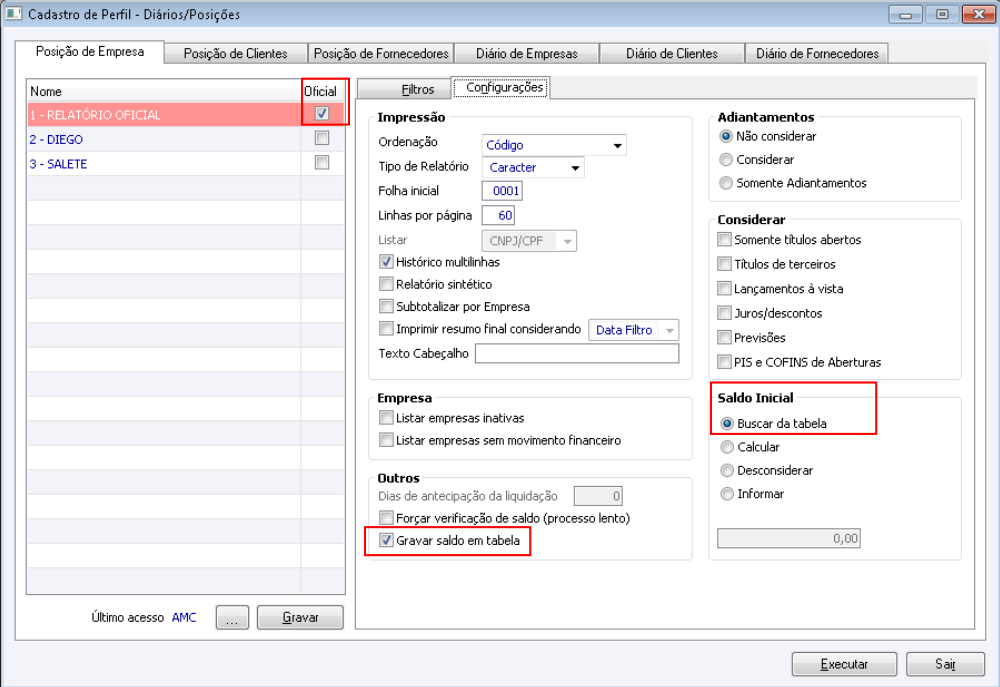The height and width of the screenshot is (687, 1000).
Task: Switch to the Diário de Clientes tab
Action: 672,53
